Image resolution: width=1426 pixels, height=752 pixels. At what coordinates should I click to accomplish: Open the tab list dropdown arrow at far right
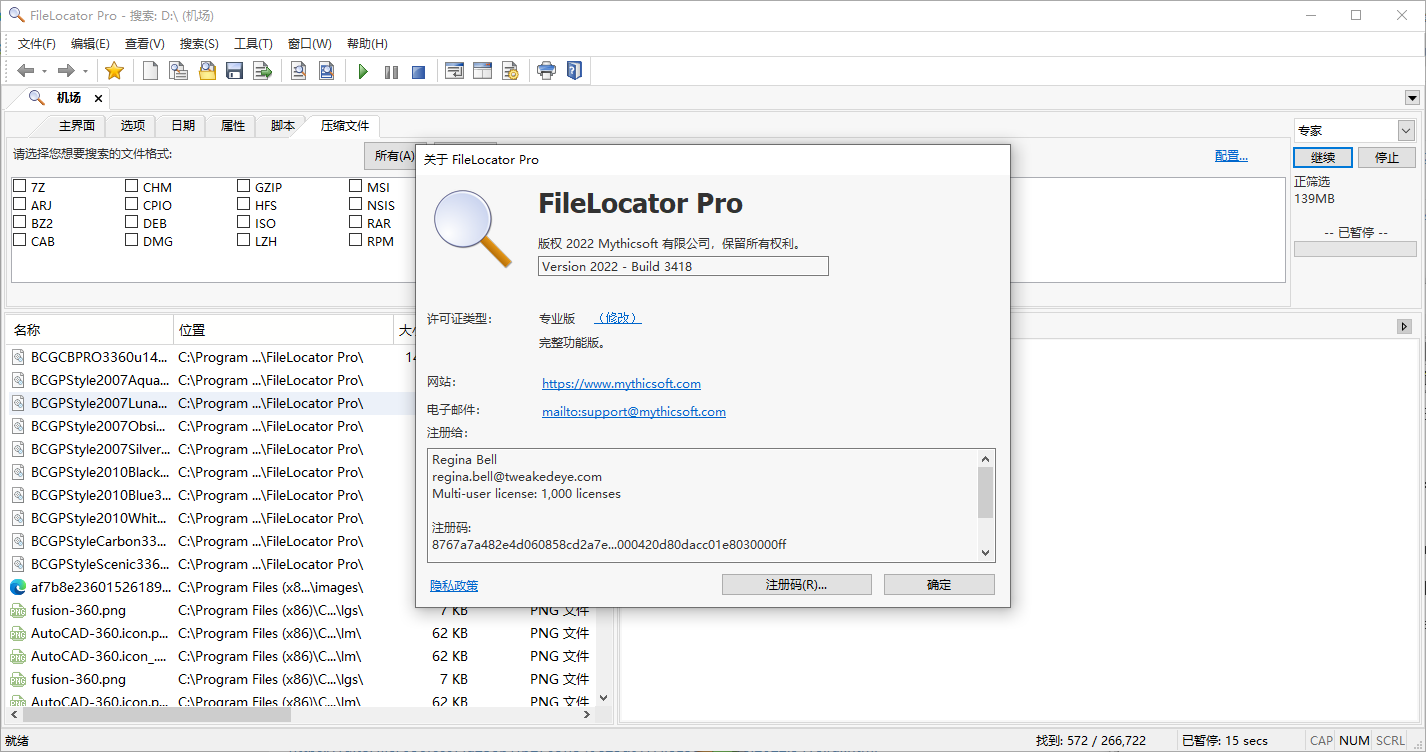1412,98
